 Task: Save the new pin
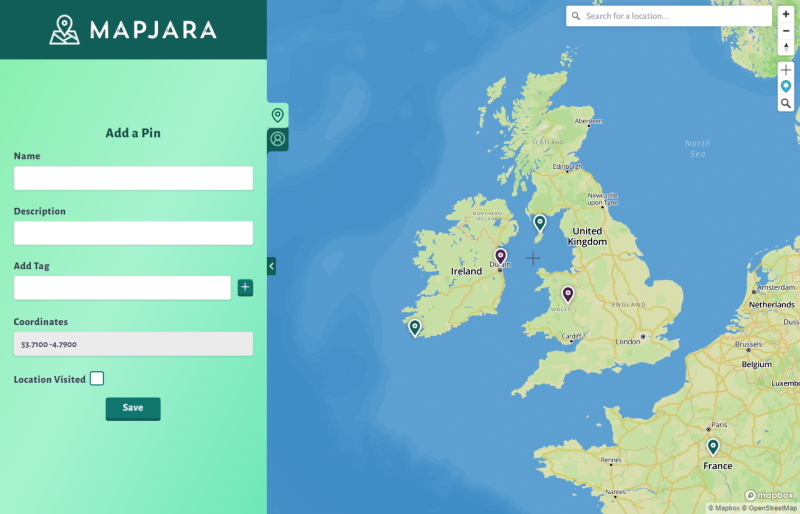[133, 408]
